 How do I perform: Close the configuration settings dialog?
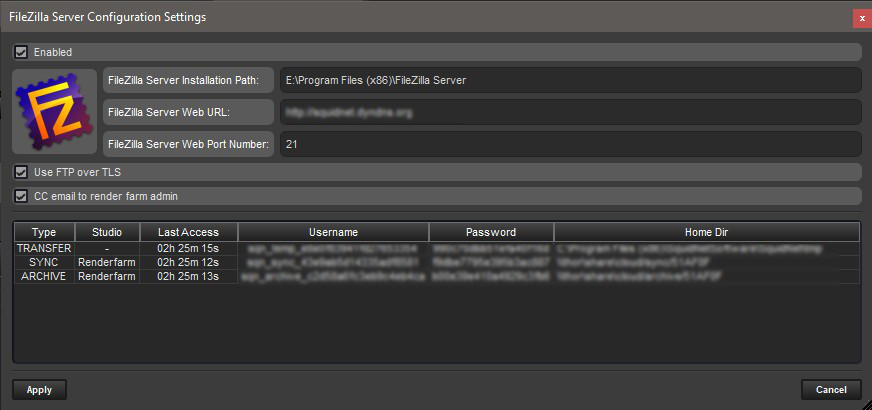click(x=862, y=18)
